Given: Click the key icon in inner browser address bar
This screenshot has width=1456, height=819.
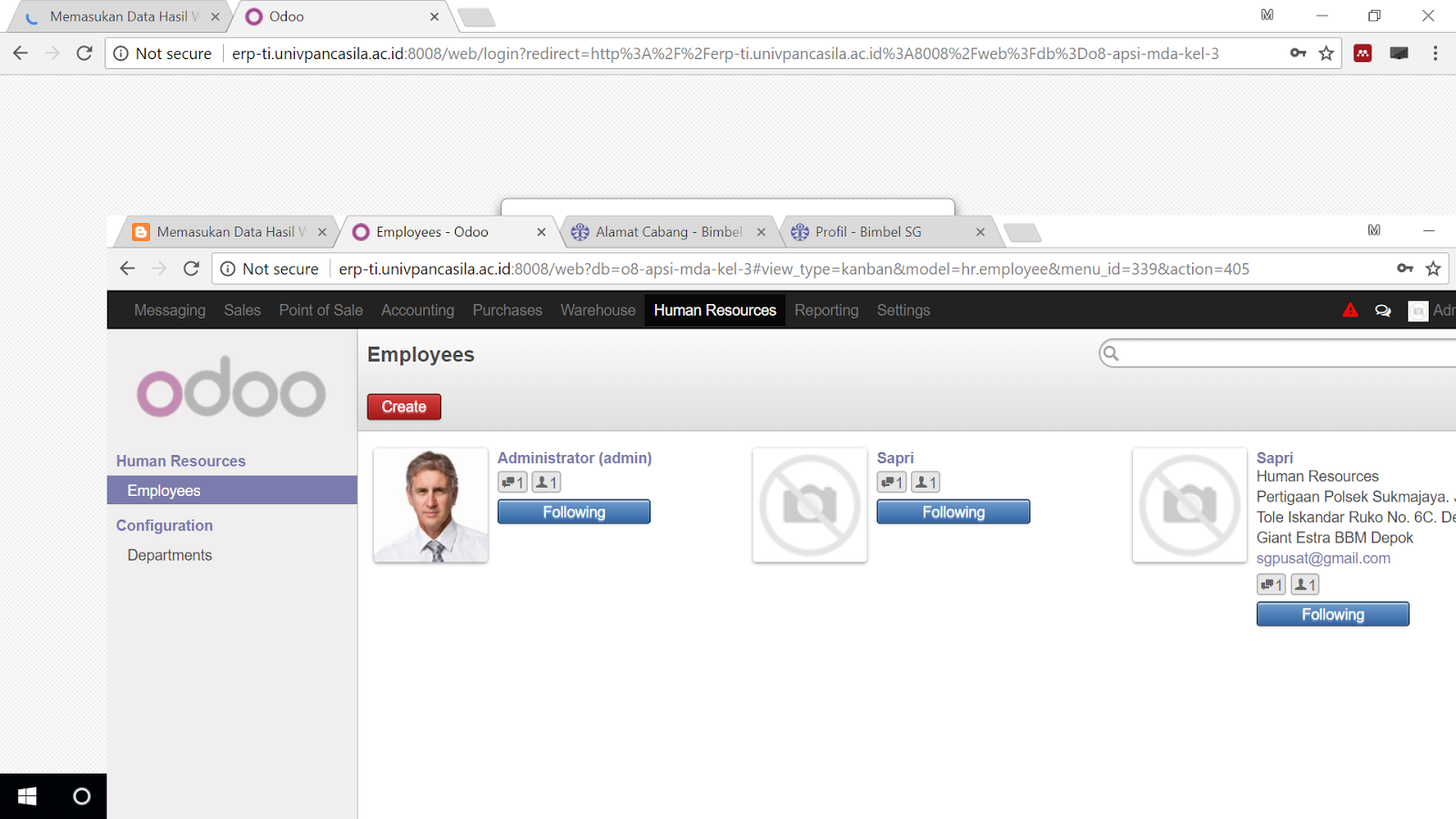Looking at the screenshot, I should tap(1405, 268).
